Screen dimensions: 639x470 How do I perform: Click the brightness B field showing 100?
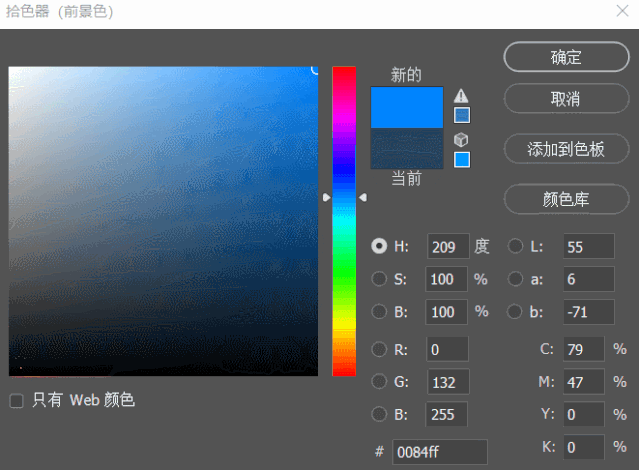(x=446, y=312)
